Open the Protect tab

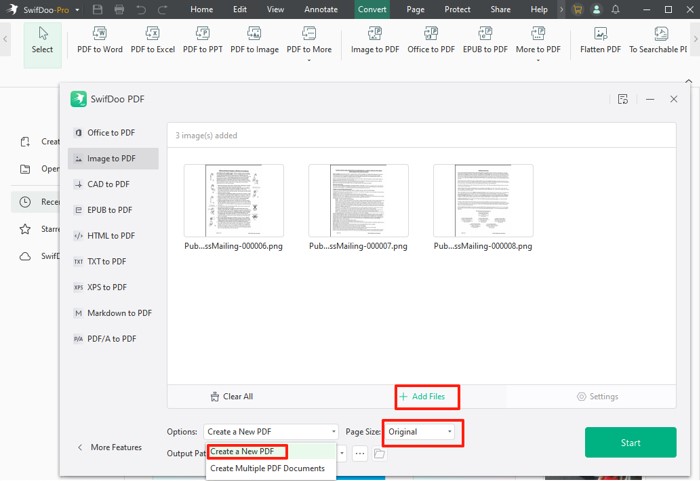point(457,9)
